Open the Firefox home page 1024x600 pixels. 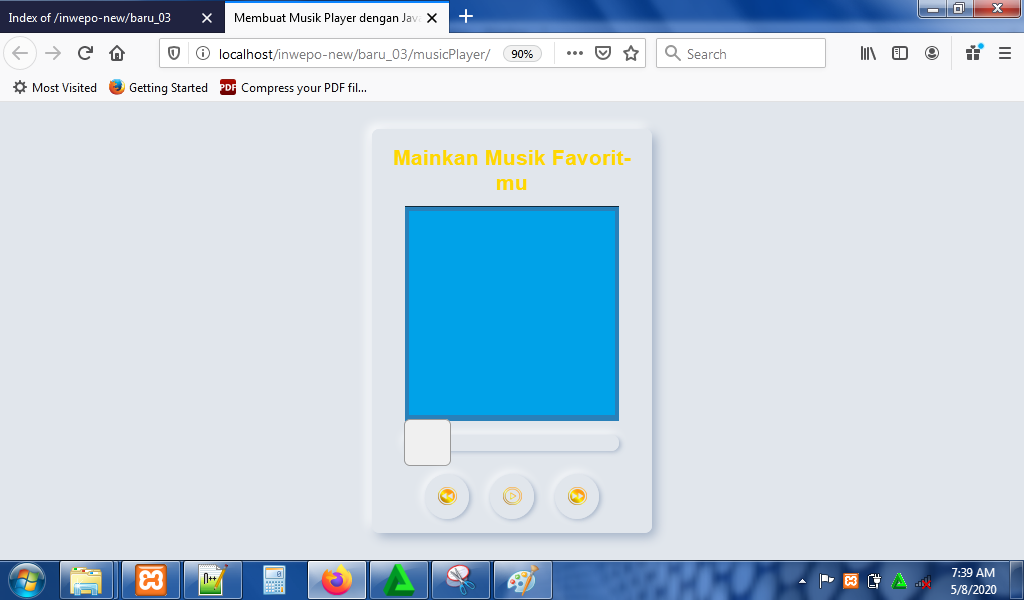117,54
